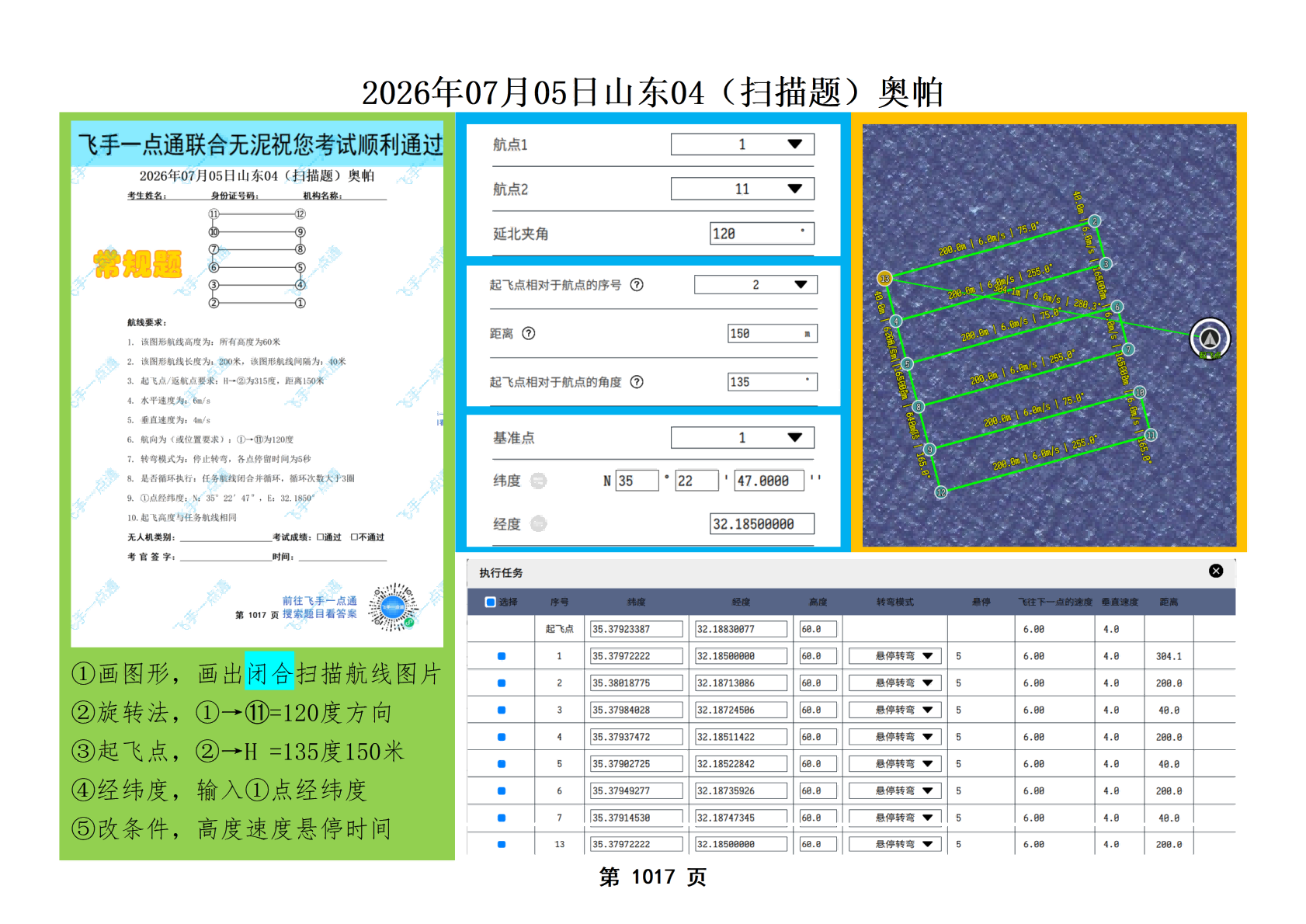This screenshot has width=1306, height=924.
Task: Click waypoint marker 2 on the map
Action: 1094,221
